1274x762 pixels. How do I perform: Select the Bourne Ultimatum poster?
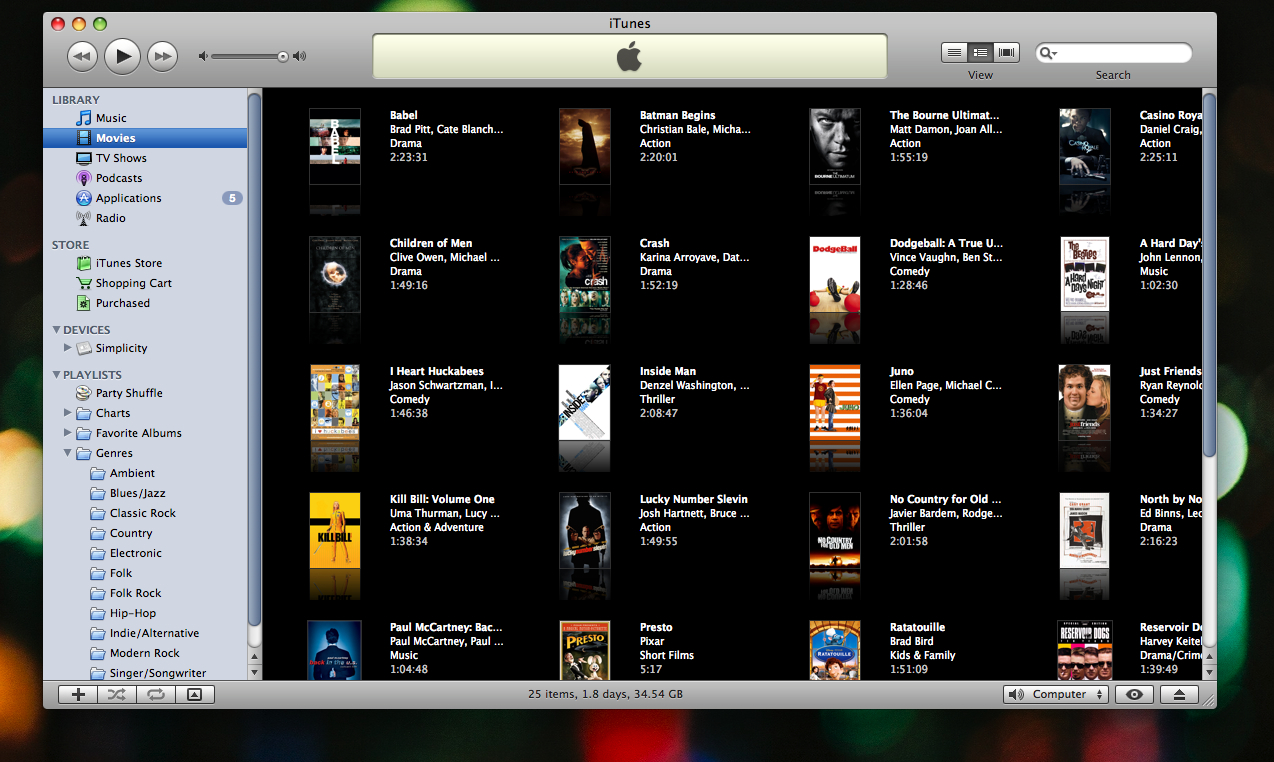click(835, 146)
